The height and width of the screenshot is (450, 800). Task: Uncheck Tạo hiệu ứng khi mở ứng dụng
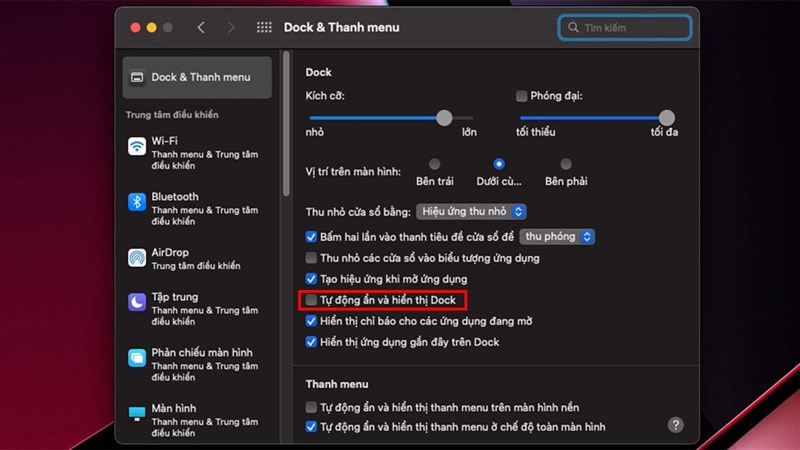coord(311,279)
